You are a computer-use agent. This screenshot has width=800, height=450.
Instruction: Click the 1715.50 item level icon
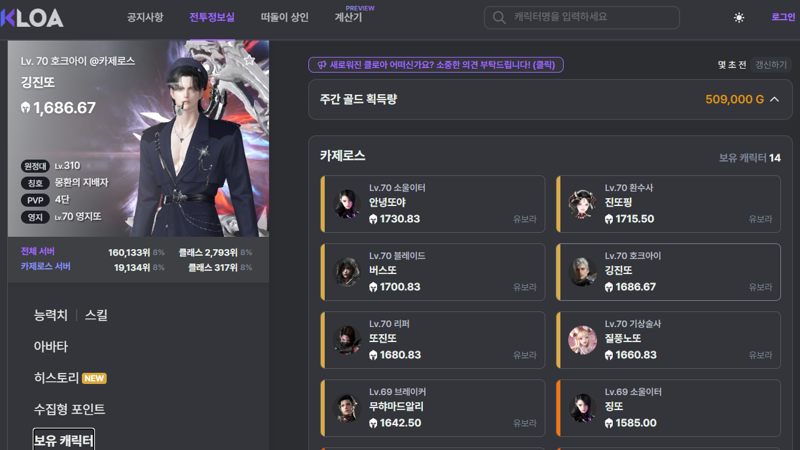pos(609,219)
